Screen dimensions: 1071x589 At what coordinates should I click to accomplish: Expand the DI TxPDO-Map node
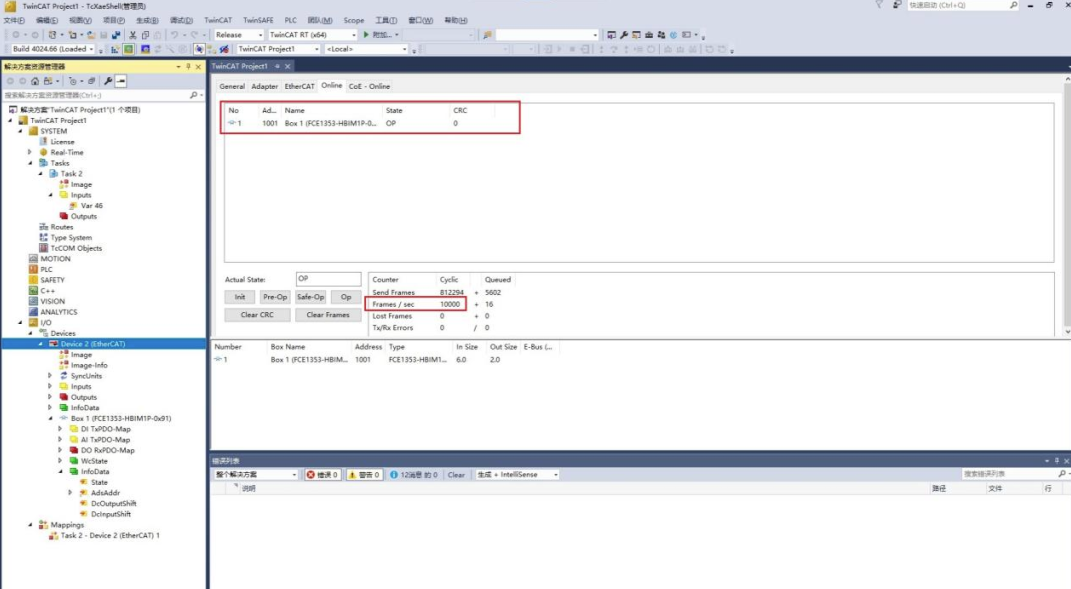(x=60, y=429)
